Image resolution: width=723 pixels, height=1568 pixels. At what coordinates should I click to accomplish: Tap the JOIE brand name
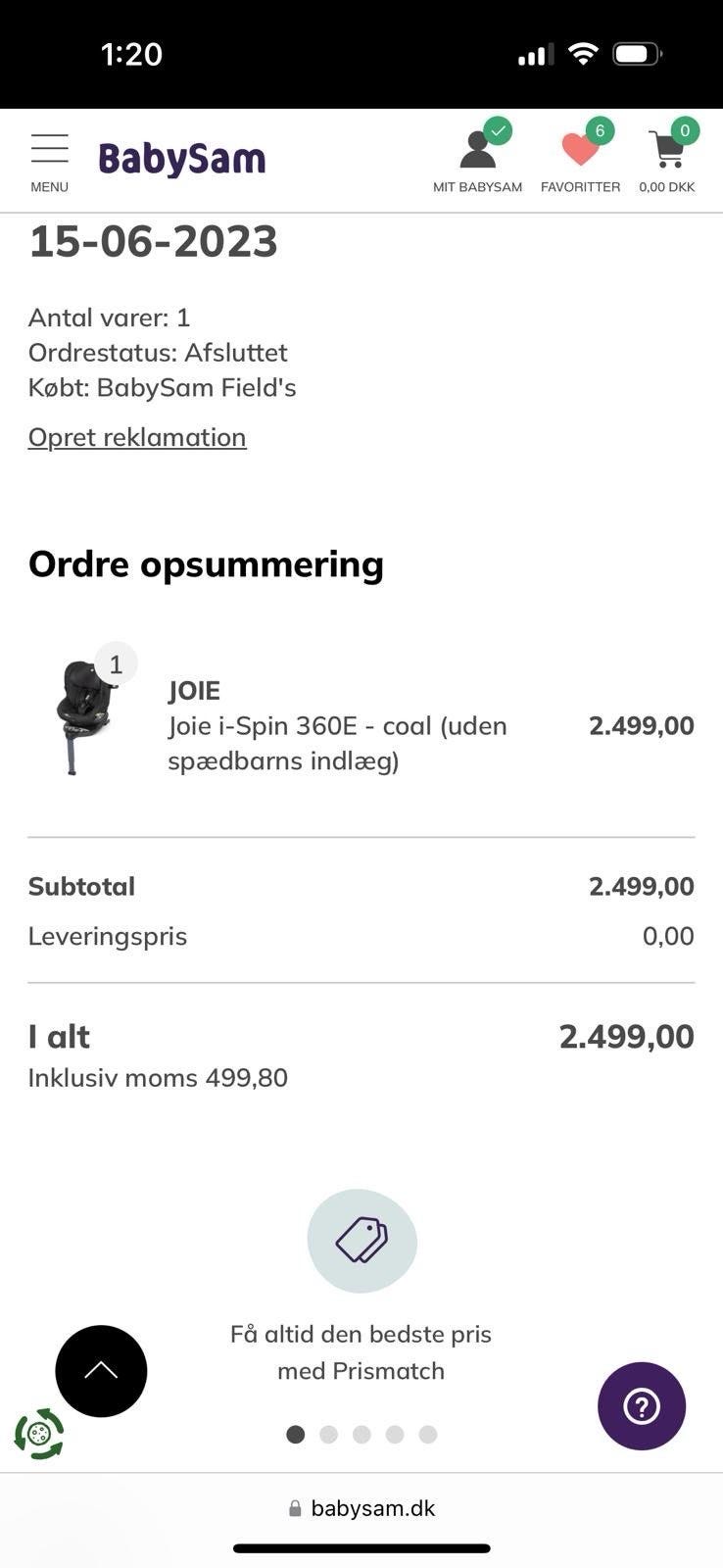click(x=194, y=691)
